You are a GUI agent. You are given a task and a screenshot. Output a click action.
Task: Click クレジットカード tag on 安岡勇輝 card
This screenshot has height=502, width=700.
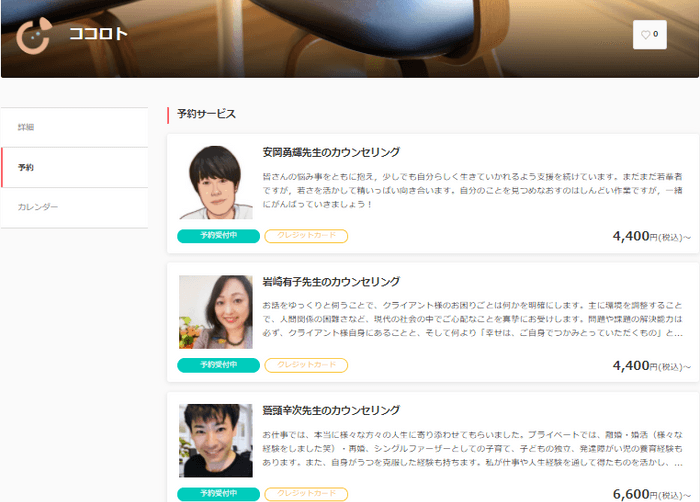click(x=306, y=236)
